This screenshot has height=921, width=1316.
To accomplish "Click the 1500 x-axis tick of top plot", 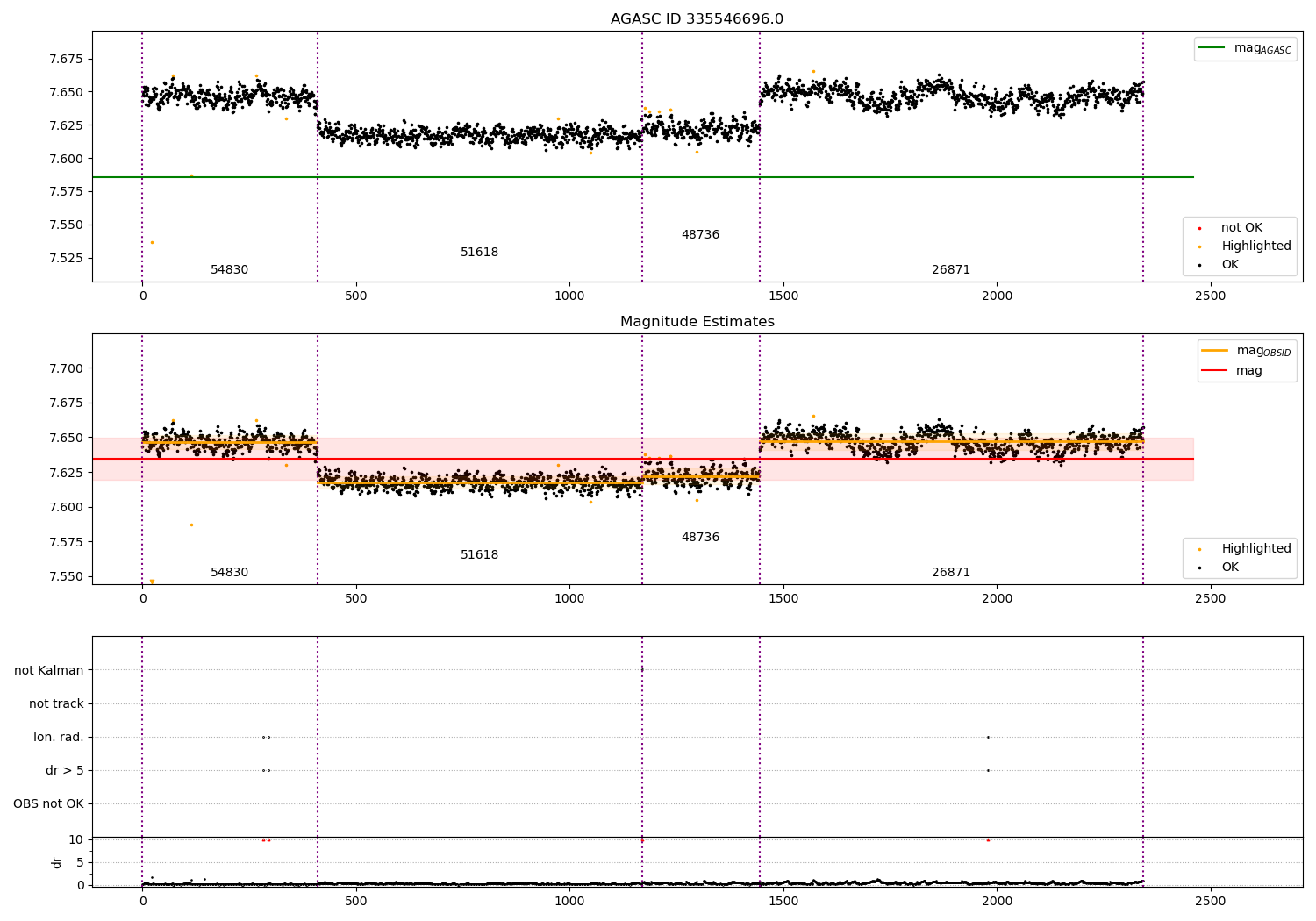I will (783, 296).
